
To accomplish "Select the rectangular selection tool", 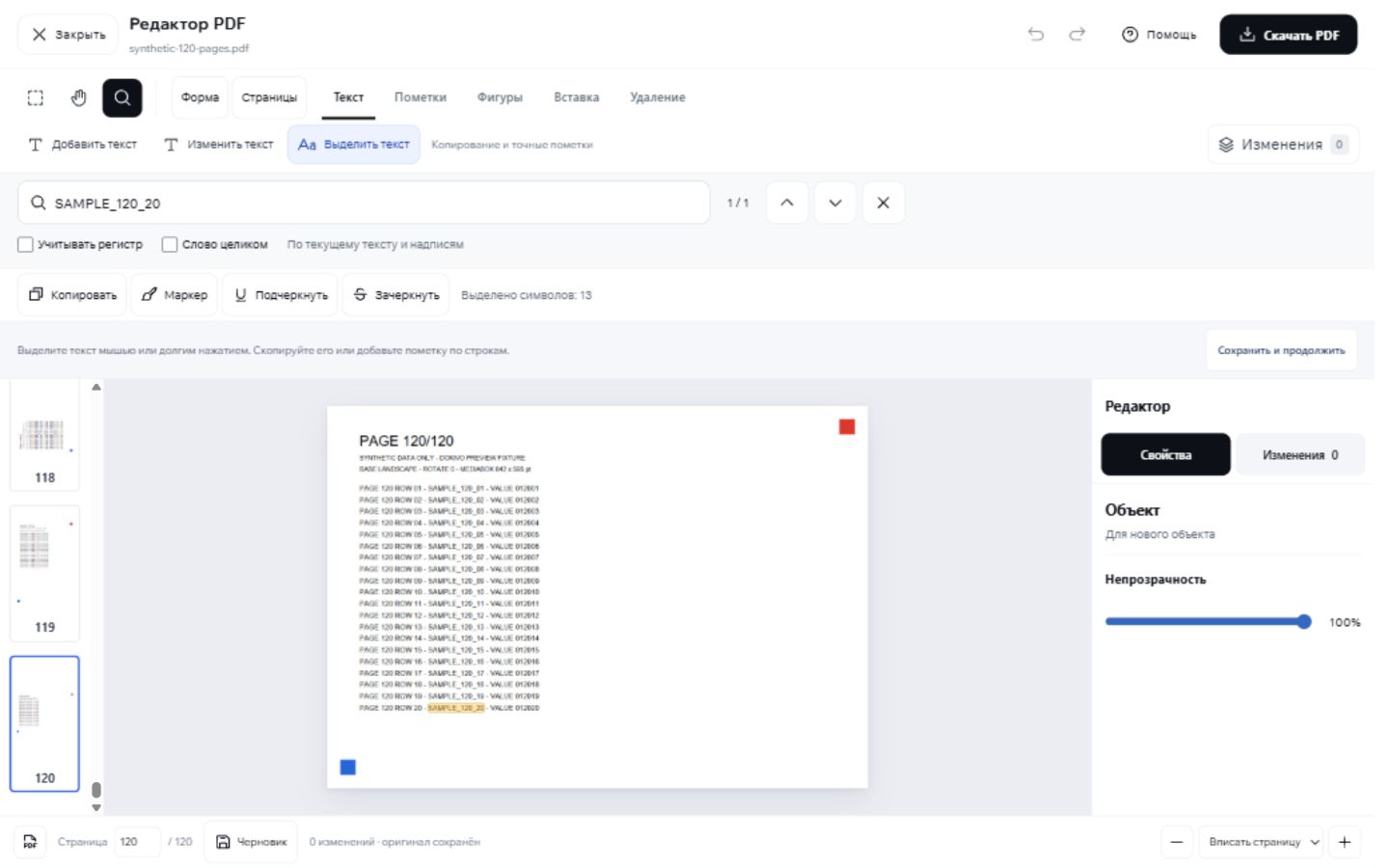I will 36,97.
